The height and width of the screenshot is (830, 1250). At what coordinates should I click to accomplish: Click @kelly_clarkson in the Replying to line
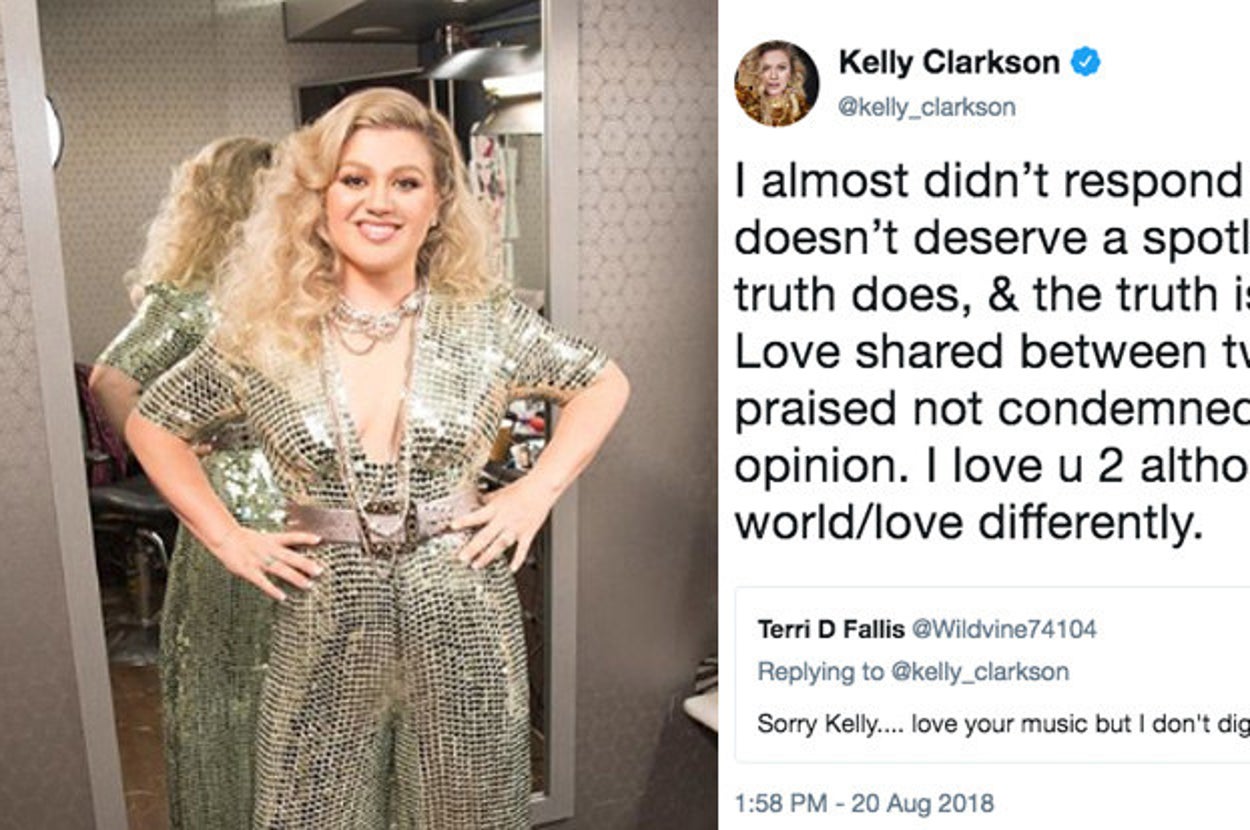975,672
